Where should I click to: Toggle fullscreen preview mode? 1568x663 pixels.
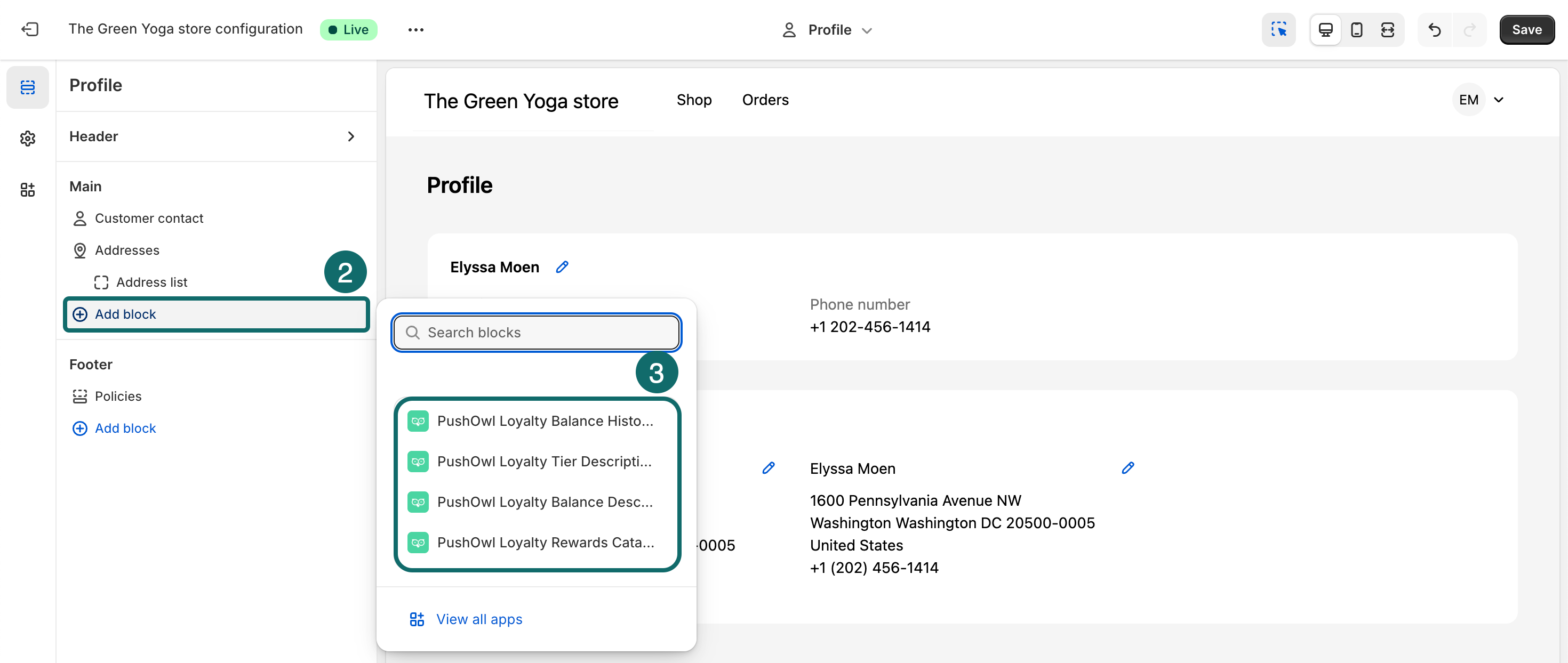(1387, 29)
